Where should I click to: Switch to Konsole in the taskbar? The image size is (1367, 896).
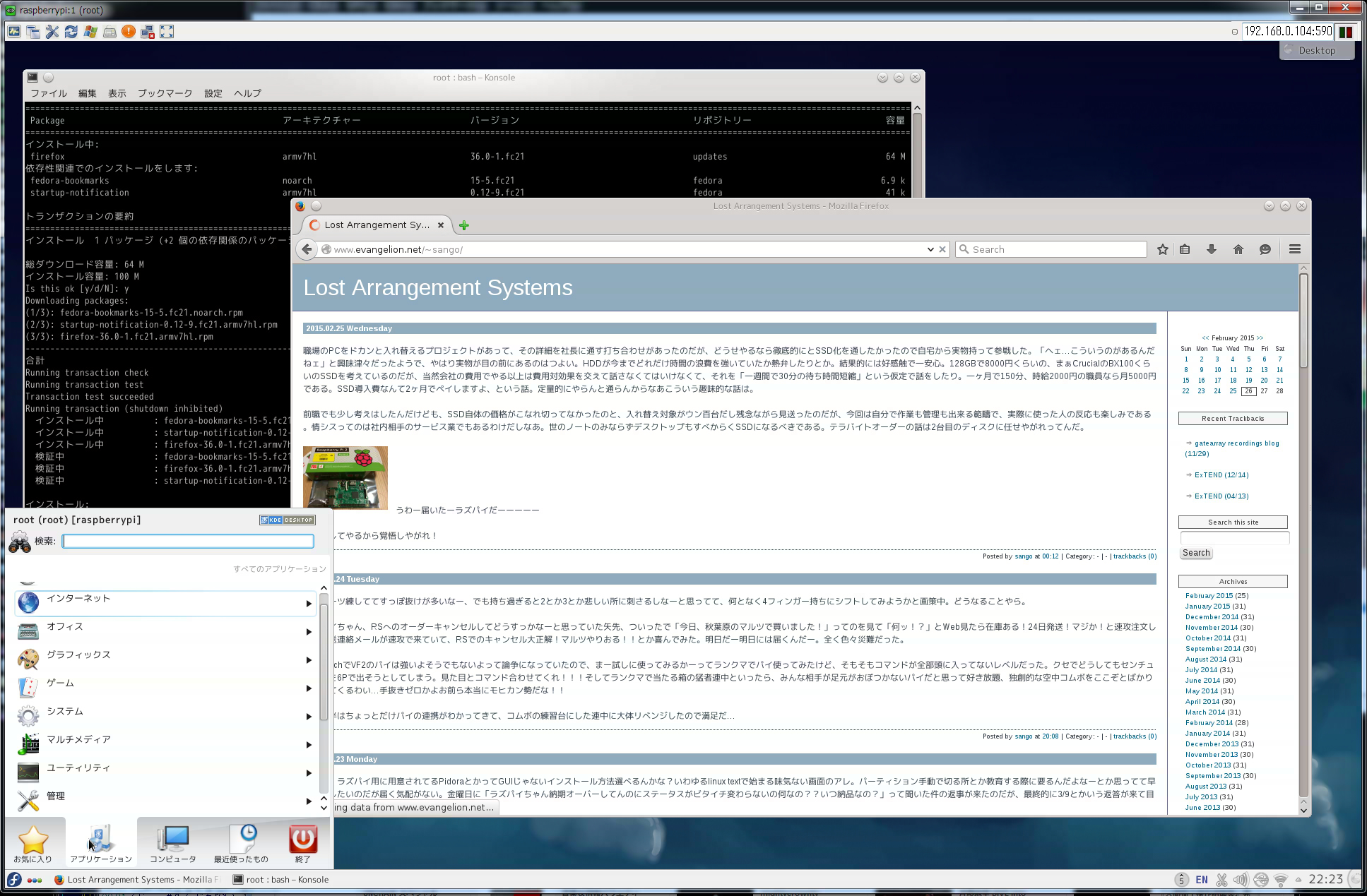pos(281,880)
